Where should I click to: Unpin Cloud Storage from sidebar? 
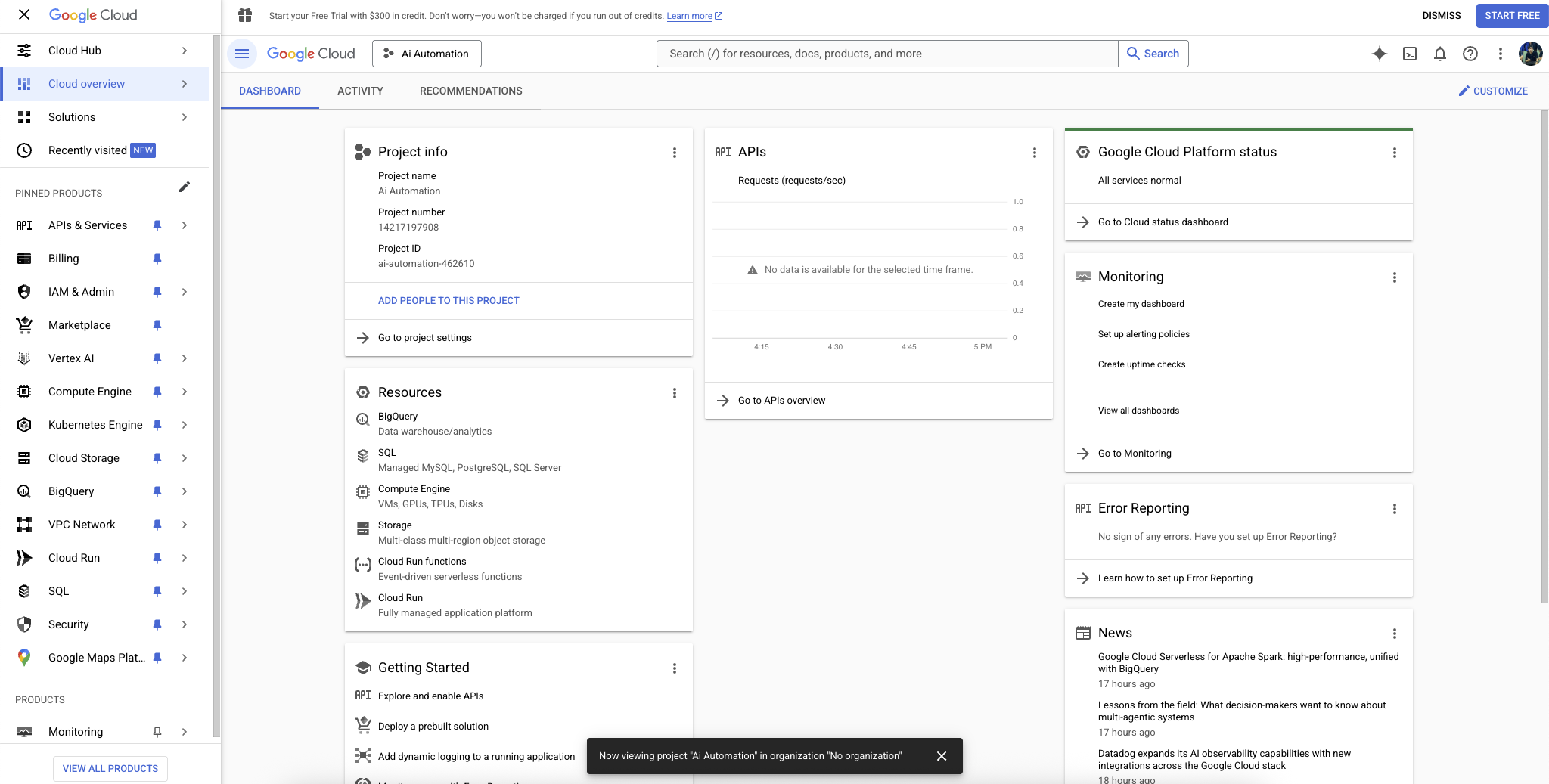point(157,458)
